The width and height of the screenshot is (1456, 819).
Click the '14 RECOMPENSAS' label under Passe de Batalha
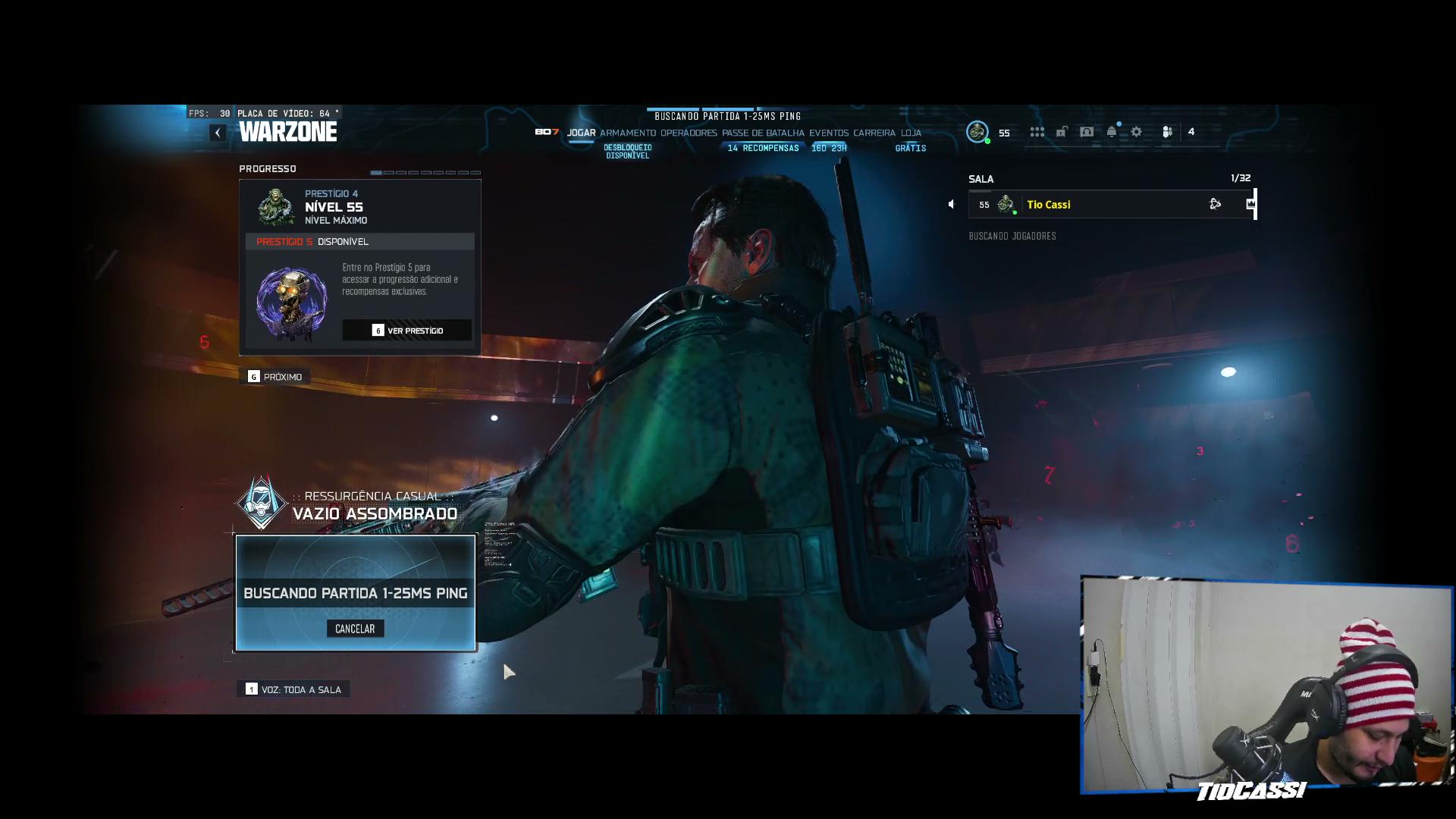tap(763, 149)
